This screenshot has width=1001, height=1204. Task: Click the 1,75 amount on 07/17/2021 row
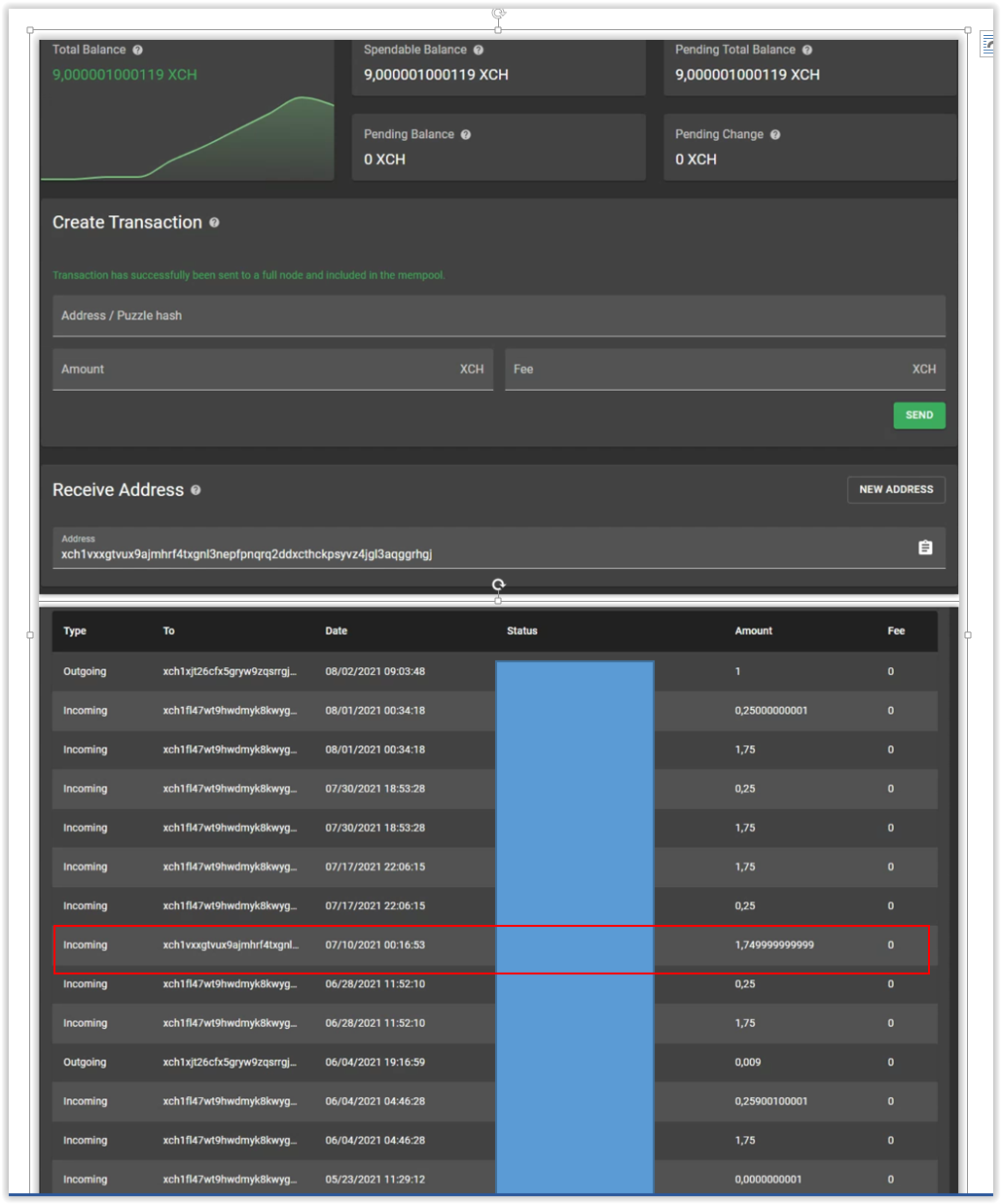[x=745, y=867]
